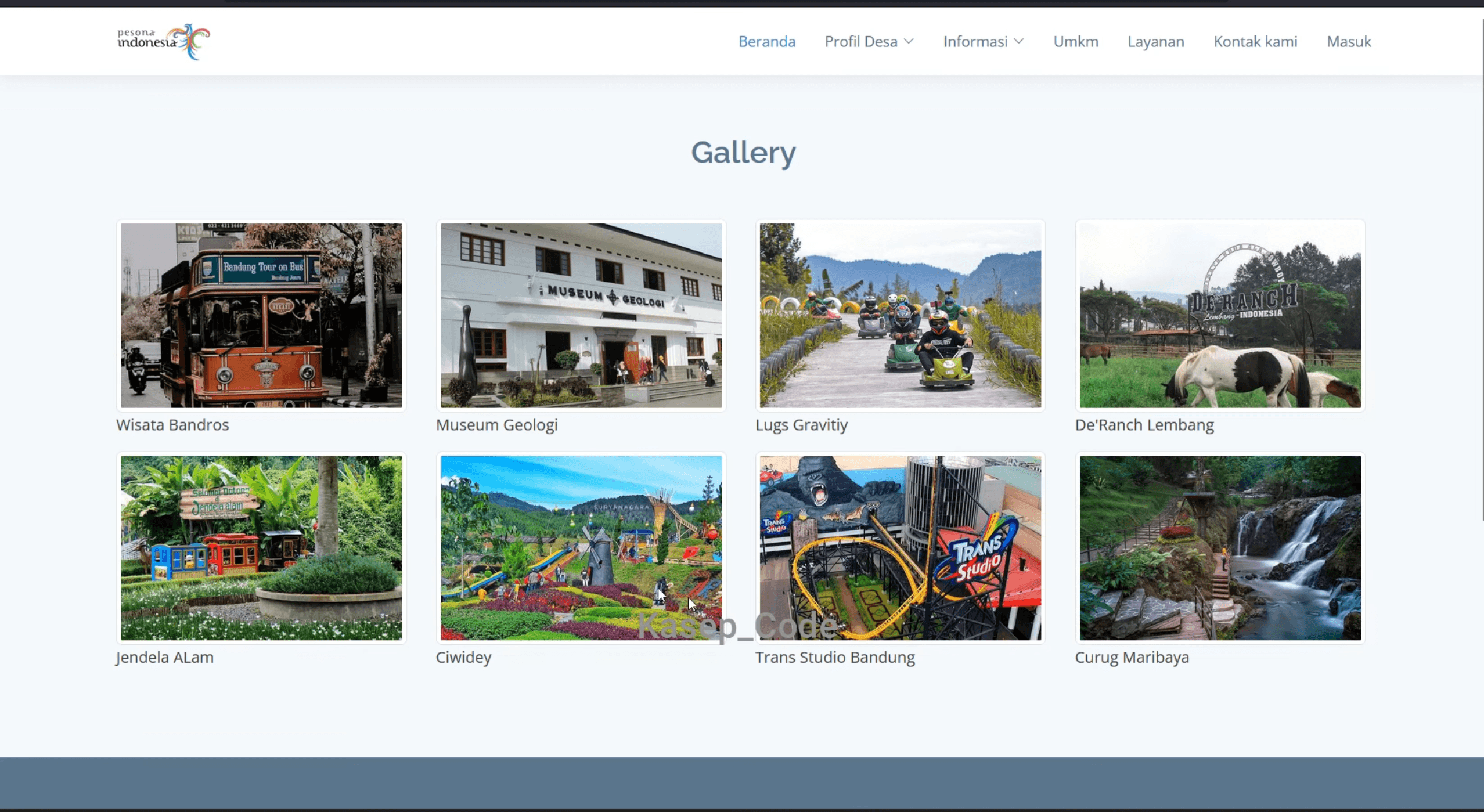The width and height of the screenshot is (1484, 812).
Task: View the Curug Maribaya waterfall photo
Action: click(1220, 548)
